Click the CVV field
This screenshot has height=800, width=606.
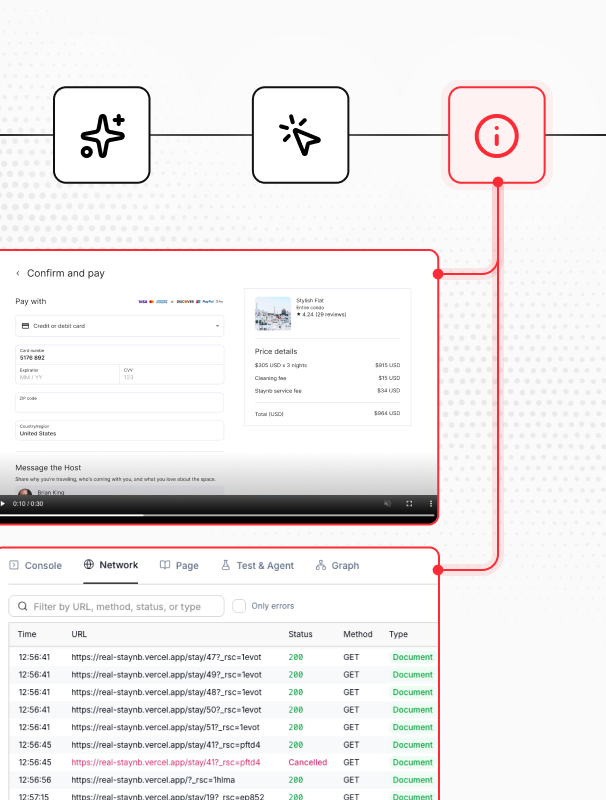click(172, 374)
